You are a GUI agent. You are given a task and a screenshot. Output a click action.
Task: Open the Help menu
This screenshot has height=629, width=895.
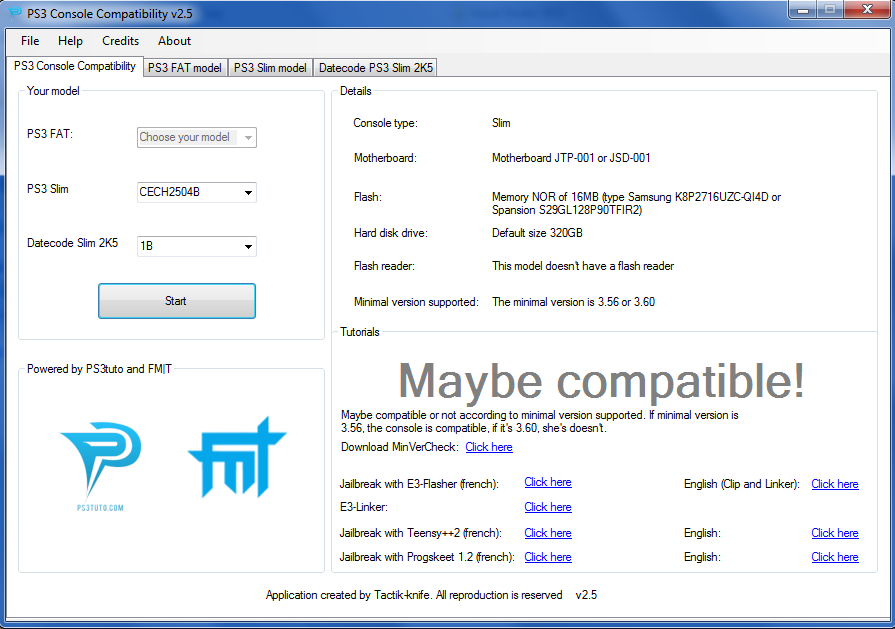[70, 41]
